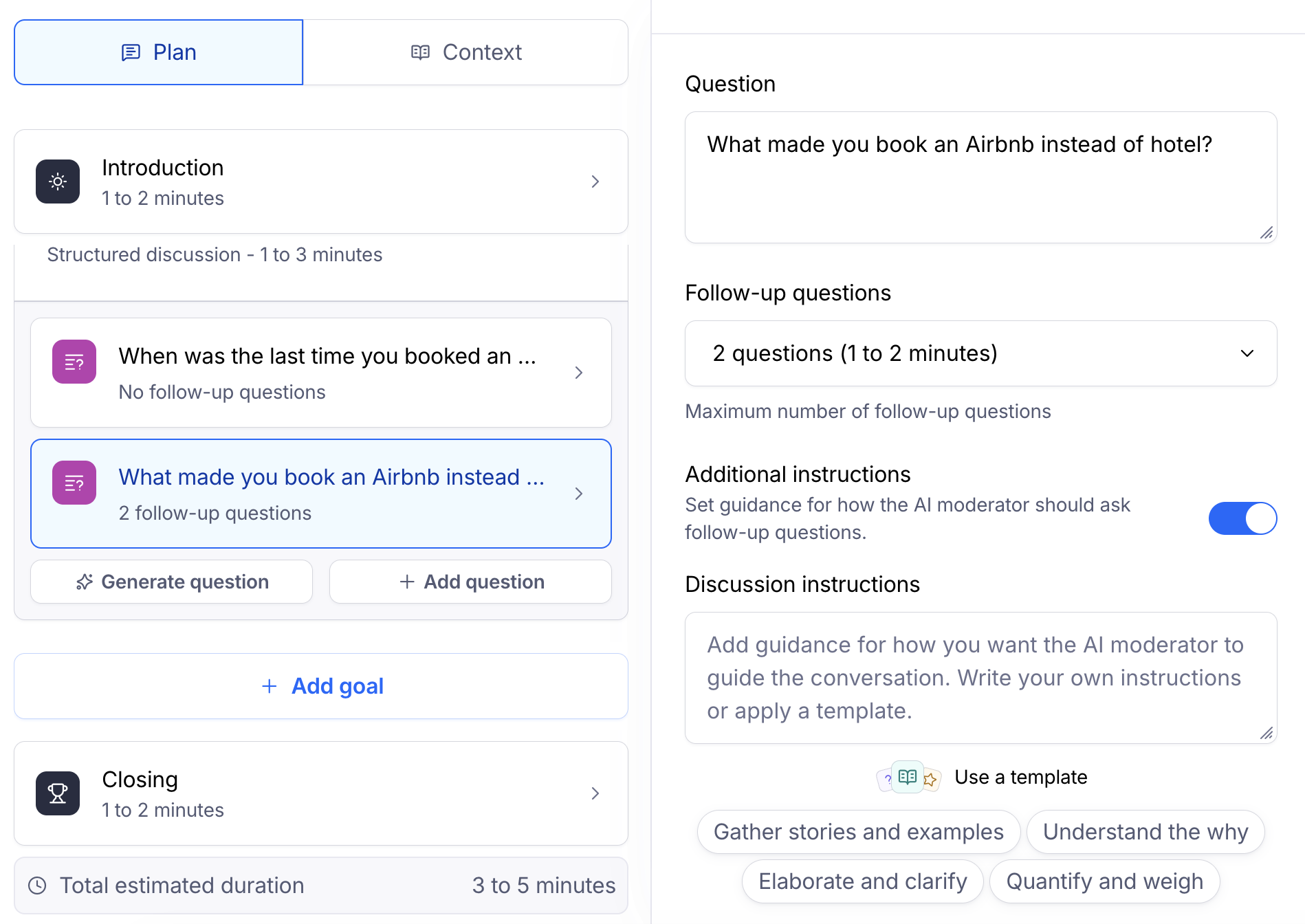Click the plus icon next to Add goal
The height and width of the screenshot is (924, 1305).
pos(270,686)
